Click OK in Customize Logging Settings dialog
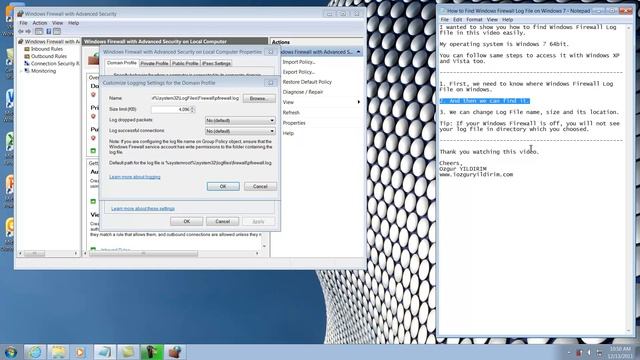 223,187
